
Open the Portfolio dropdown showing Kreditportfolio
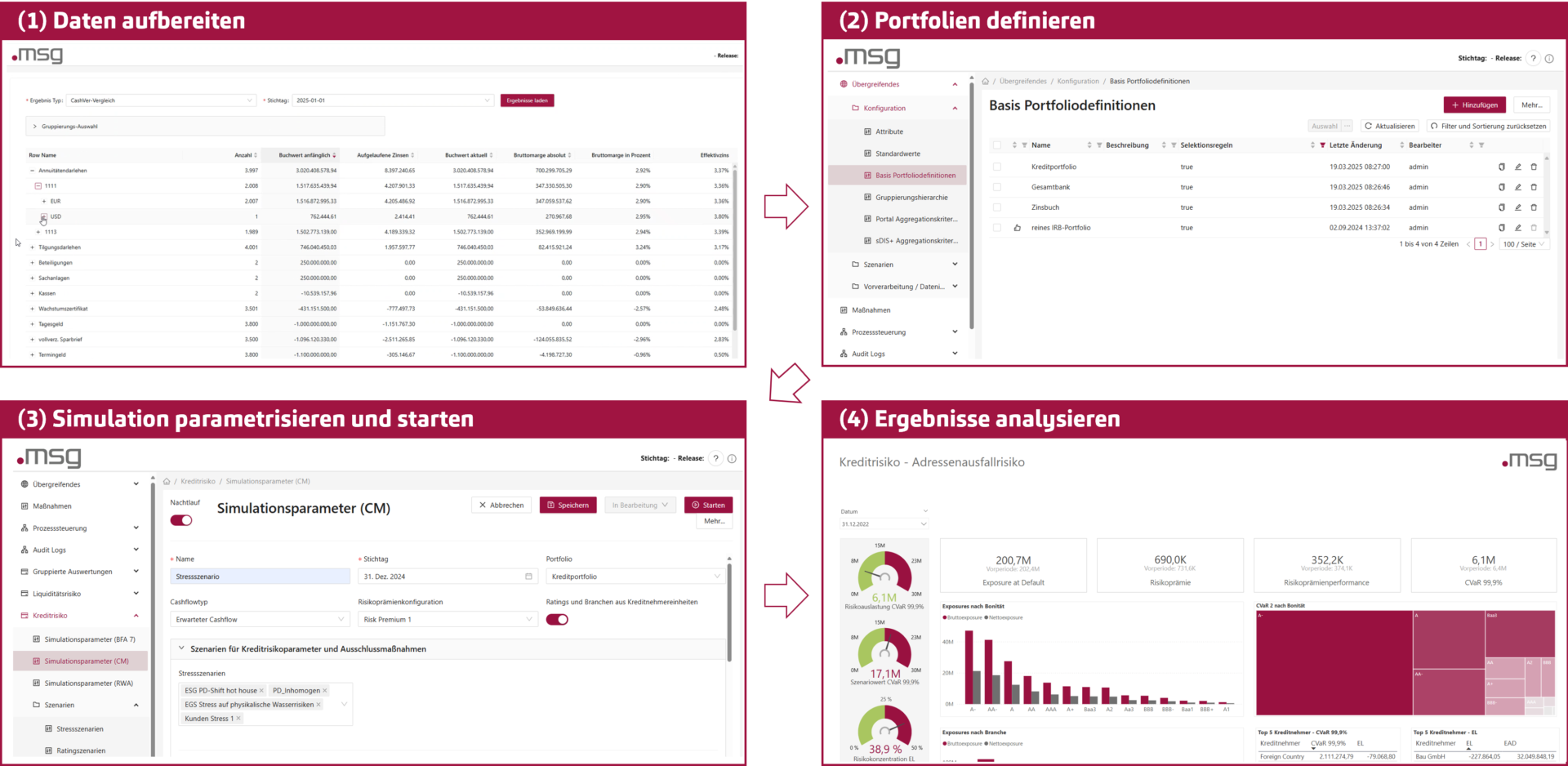[635, 576]
